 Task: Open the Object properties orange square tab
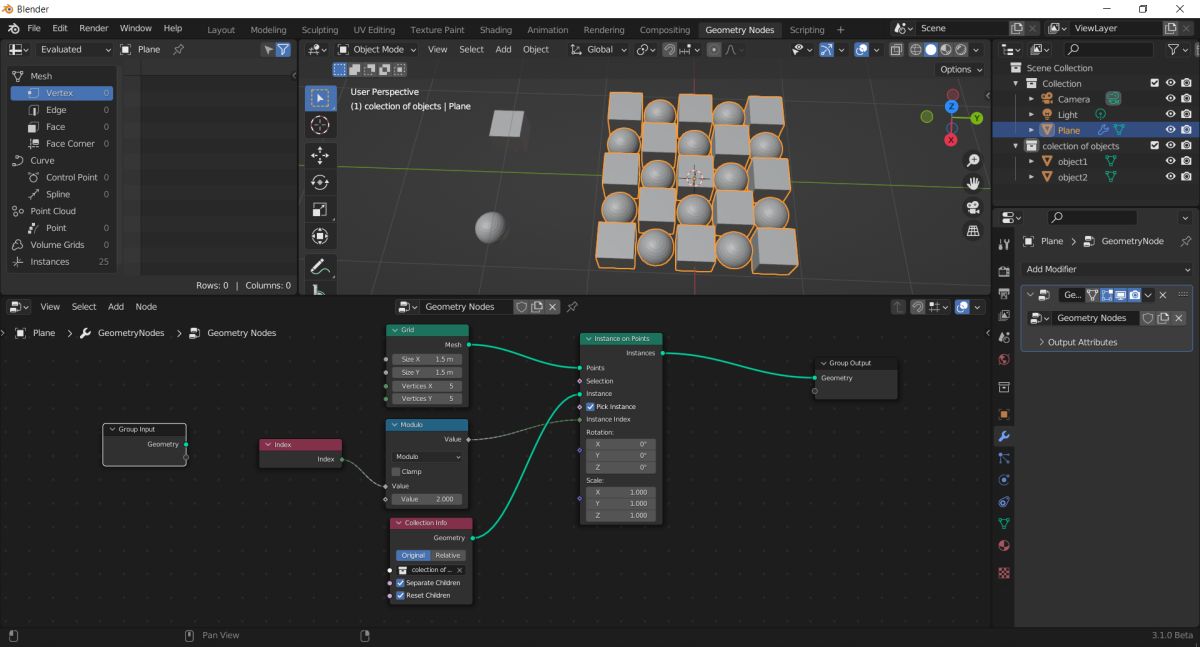click(1004, 414)
